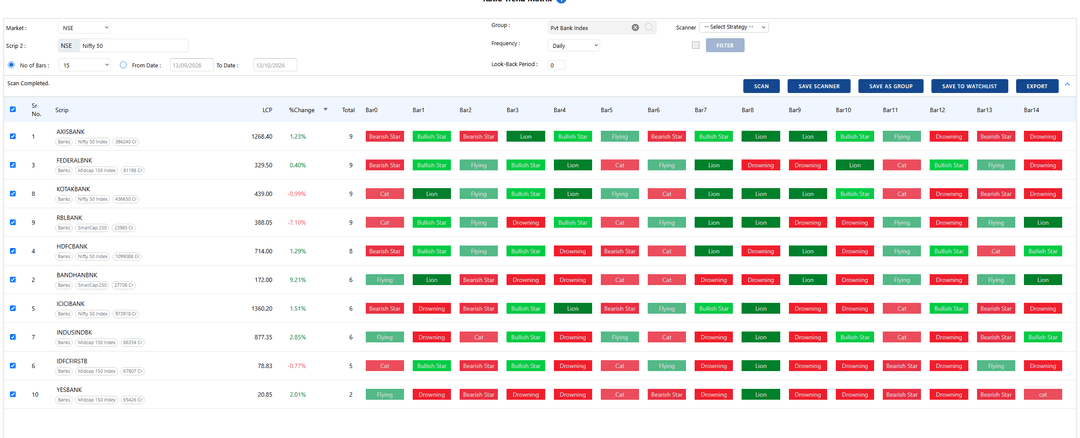Tick the checkbox next to FILTER

click(696, 45)
